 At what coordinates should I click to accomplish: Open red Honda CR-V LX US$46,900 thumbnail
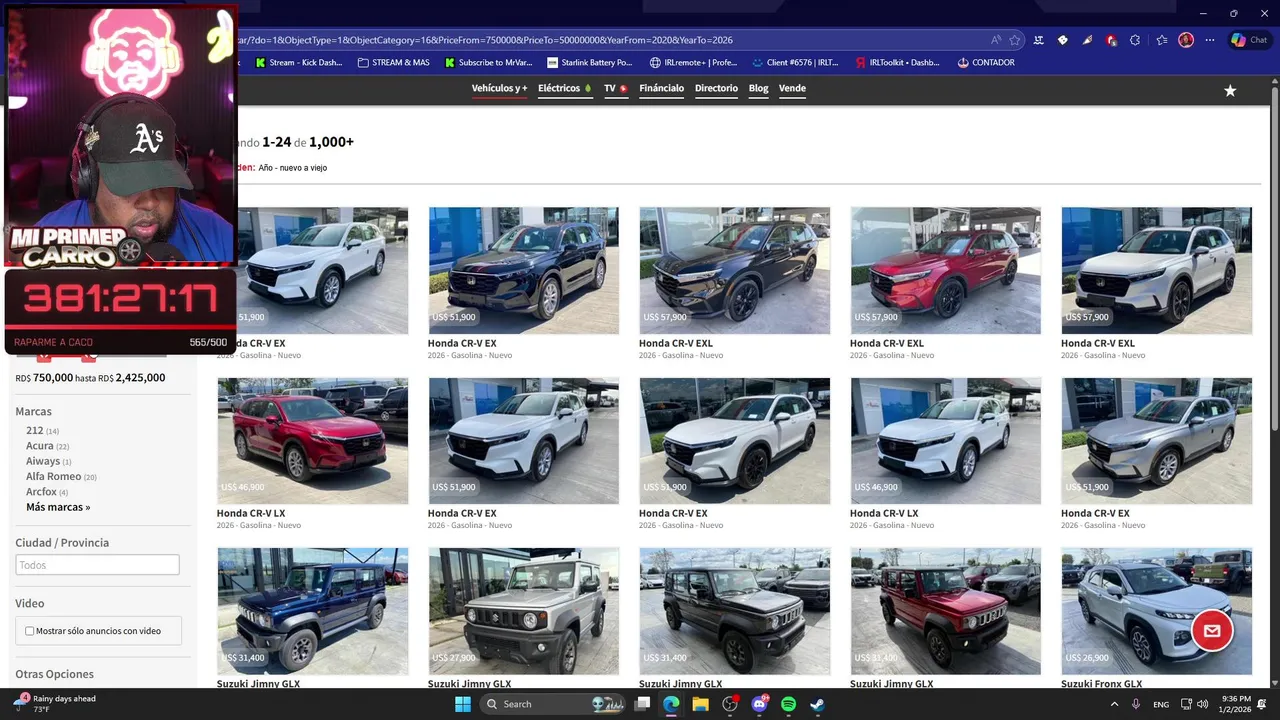click(312, 440)
